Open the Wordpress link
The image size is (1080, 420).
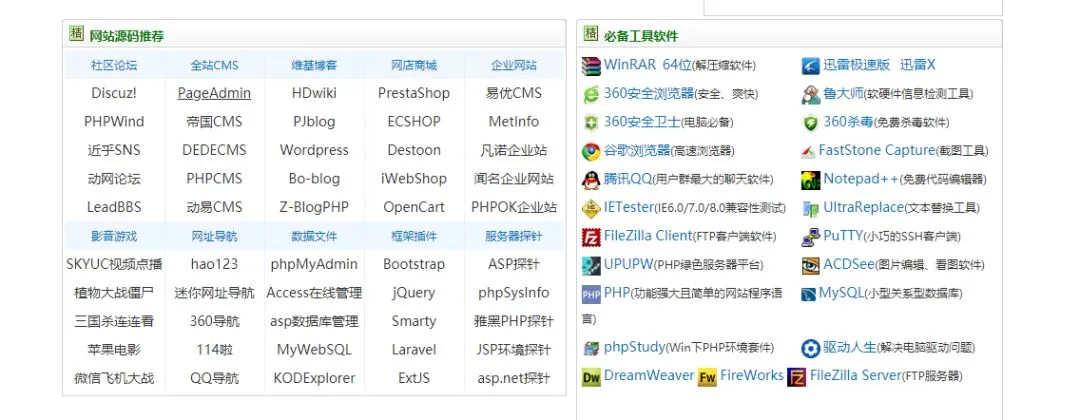(x=314, y=150)
